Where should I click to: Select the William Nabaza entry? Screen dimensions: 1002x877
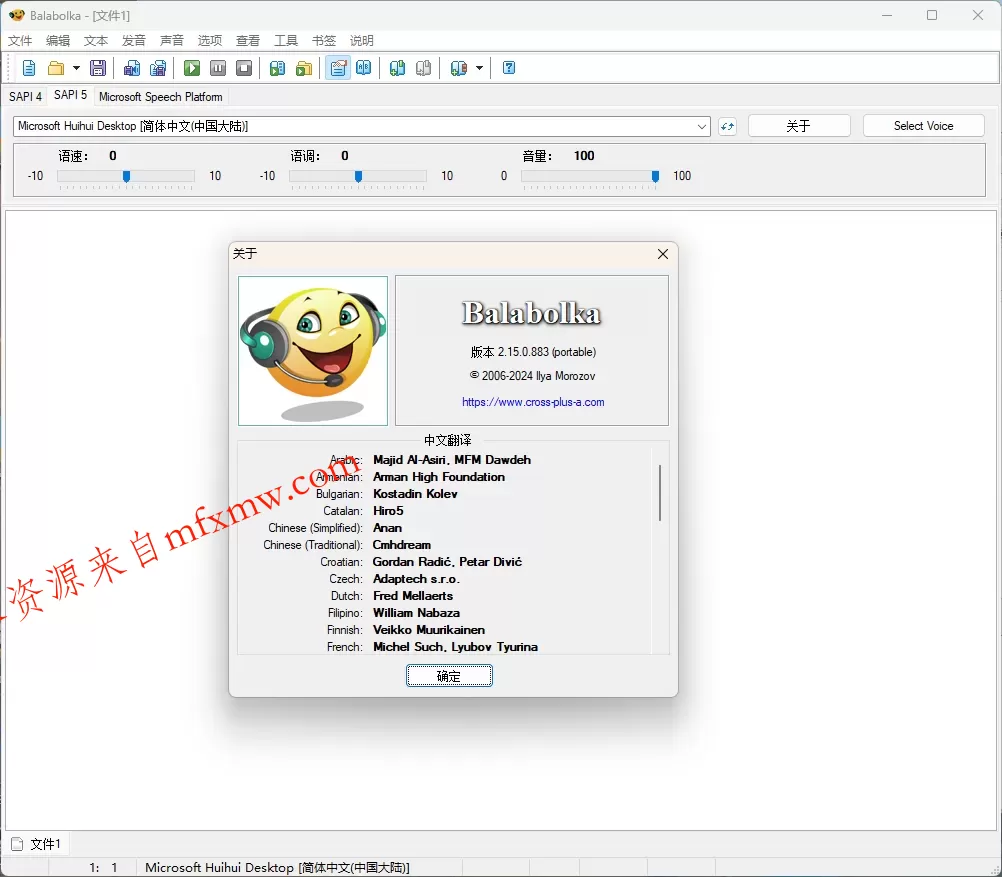[x=416, y=612]
